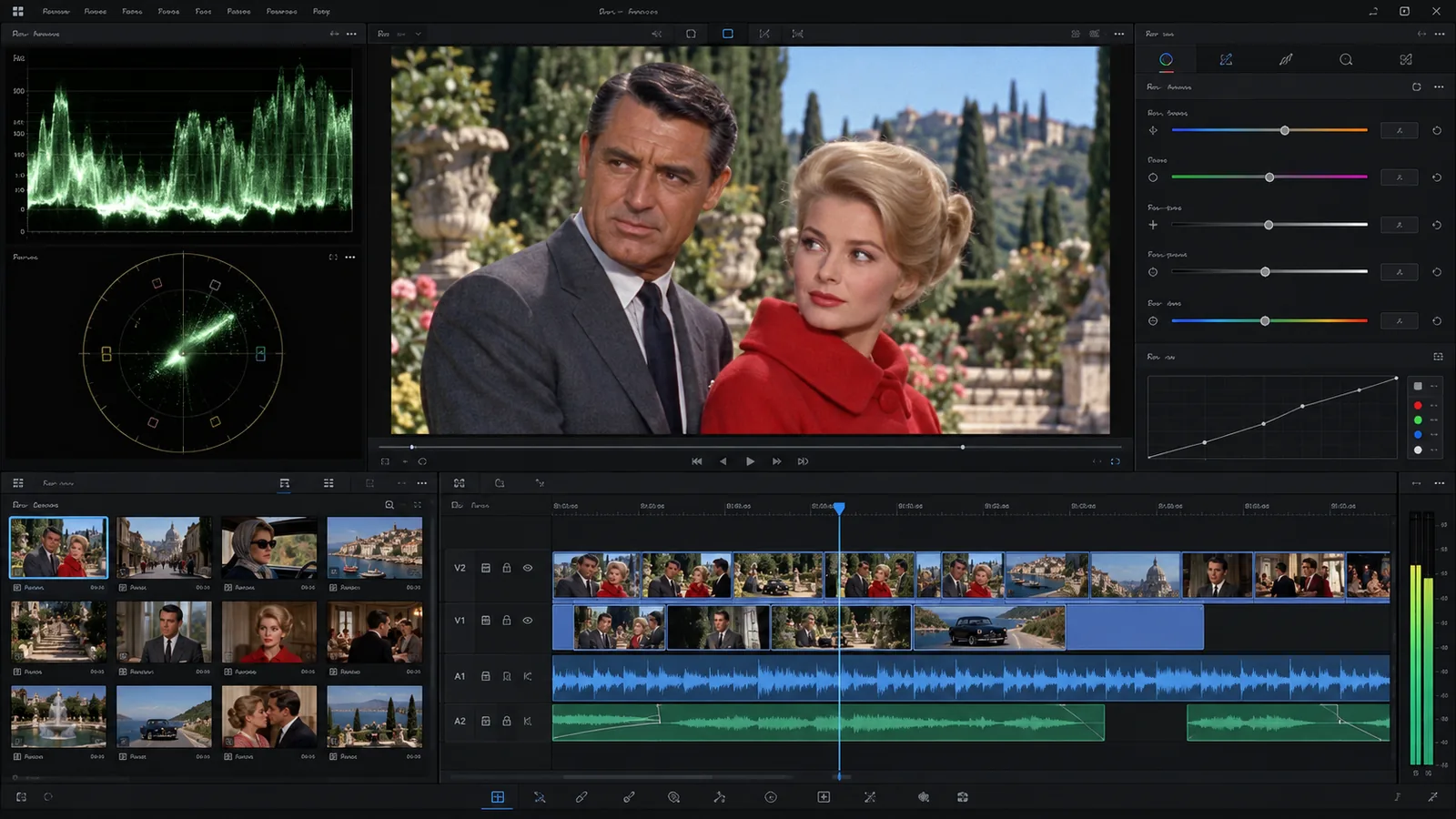Screen dimensions: 1456x819
Task: Reset the first color slider with its circular arrow
Action: pyautogui.click(x=1437, y=131)
